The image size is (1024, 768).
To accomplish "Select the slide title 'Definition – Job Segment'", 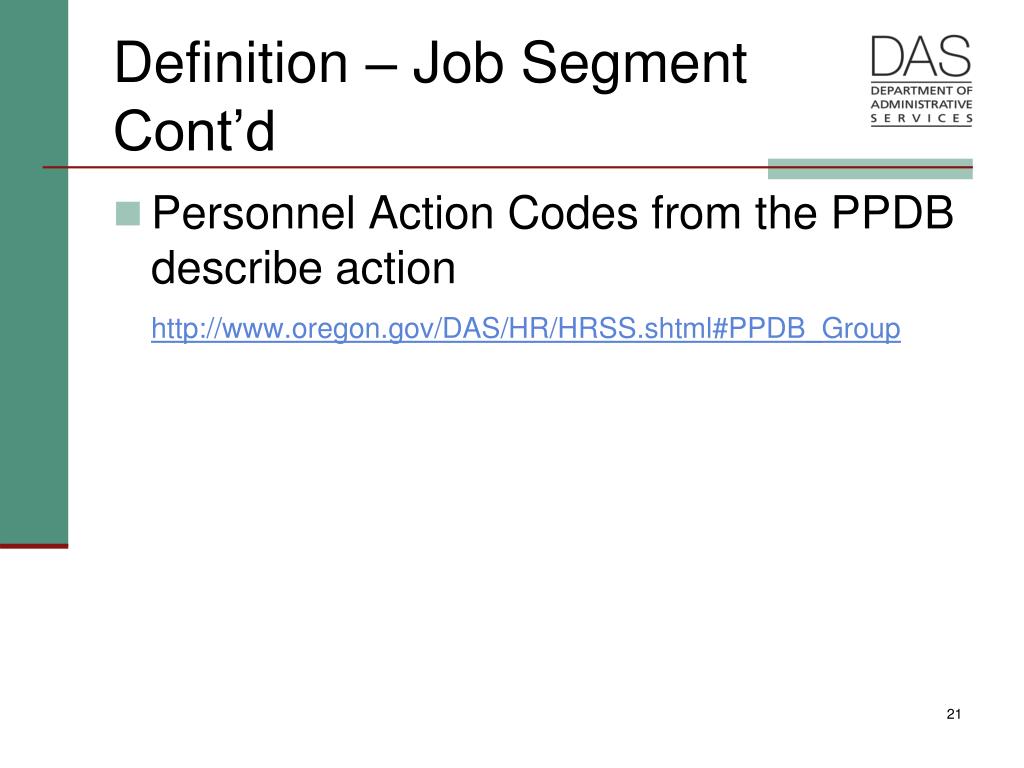I will pyautogui.click(x=430, y=63).
